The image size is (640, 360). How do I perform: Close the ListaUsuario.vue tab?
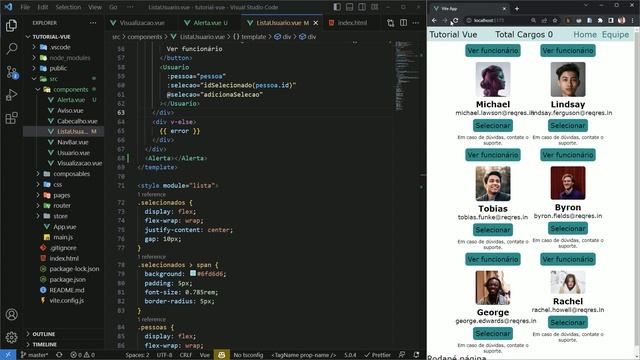click(316, 23)
